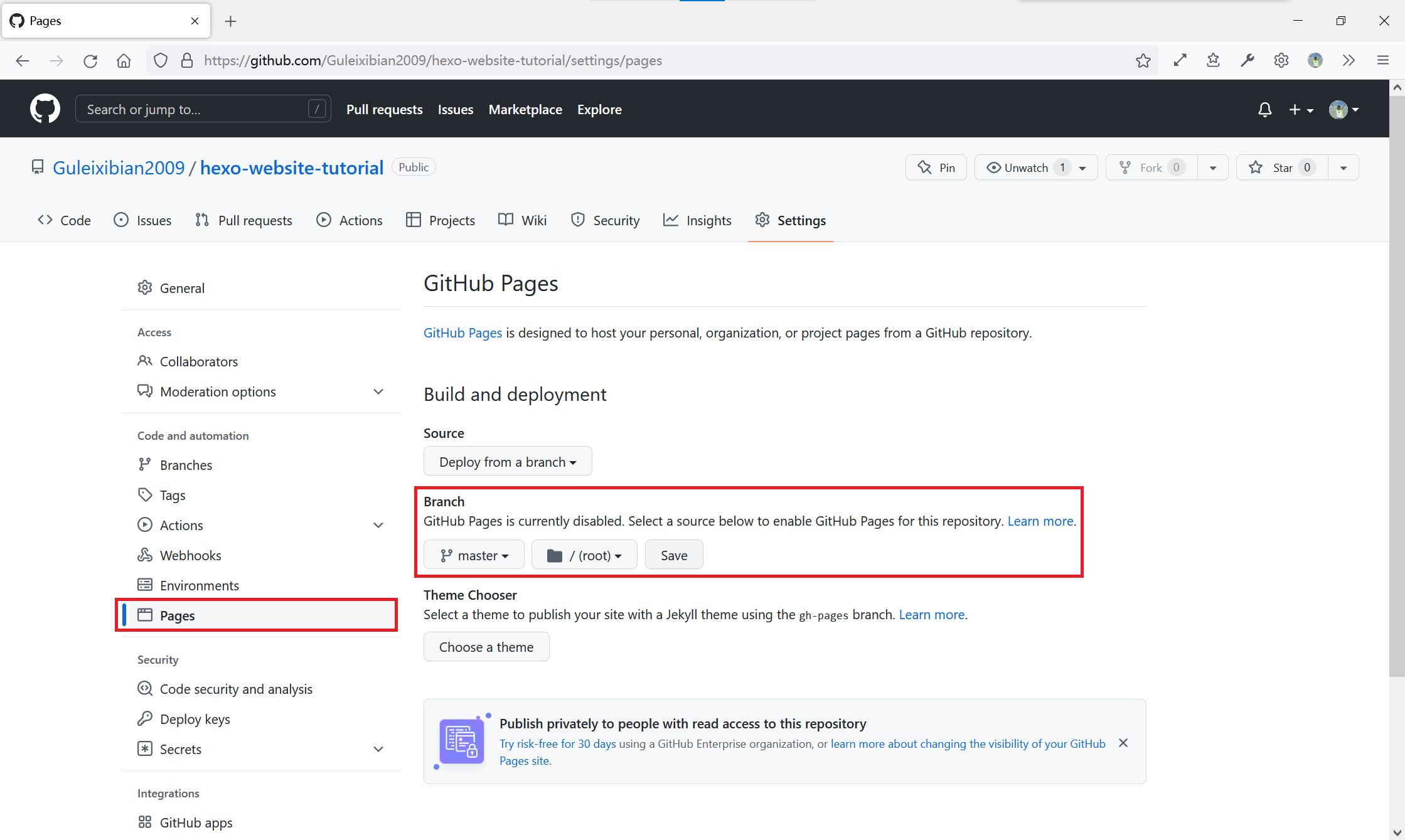Click the browser home icon
The image size is (1405, 840).
[x=124, y=61]
